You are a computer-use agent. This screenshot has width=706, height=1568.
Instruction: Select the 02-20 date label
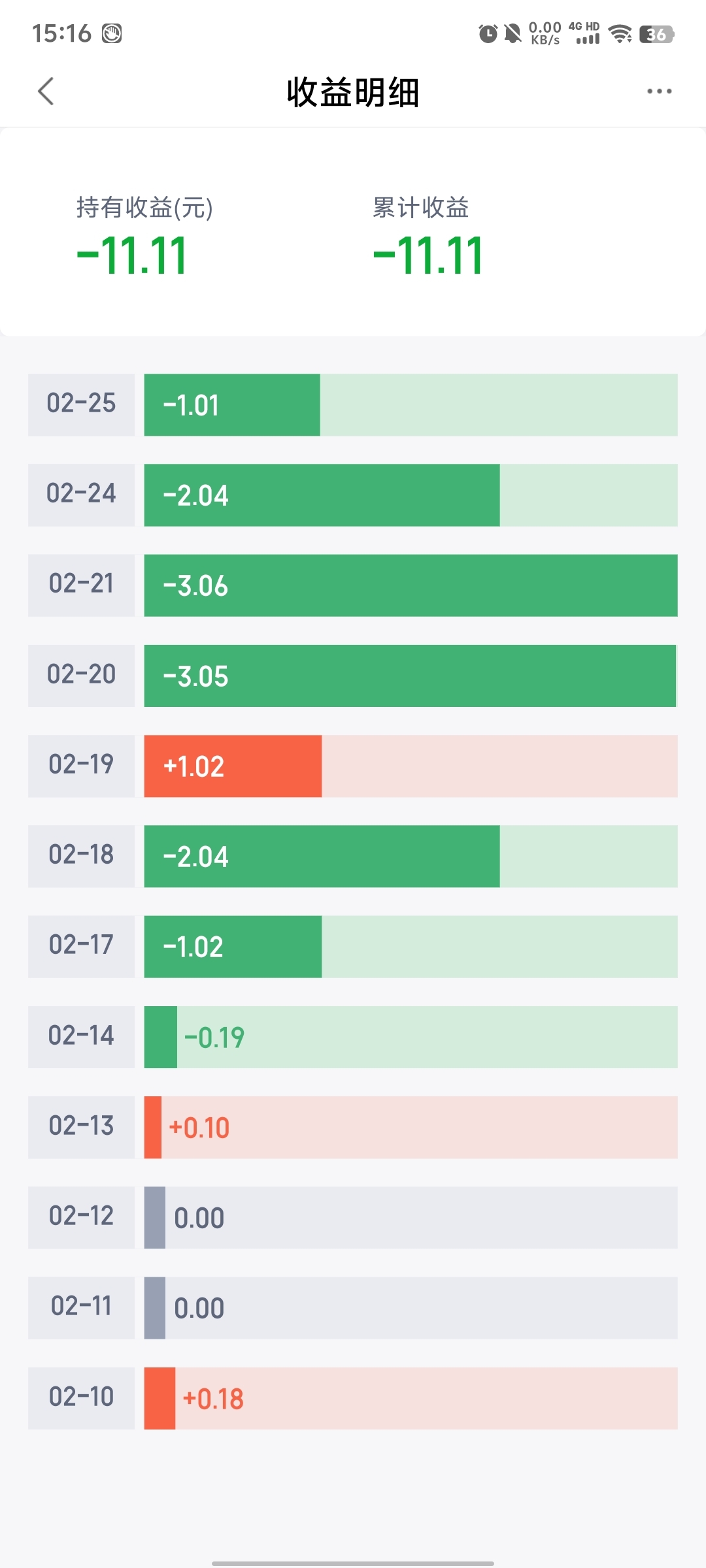[x=81, y=676]
